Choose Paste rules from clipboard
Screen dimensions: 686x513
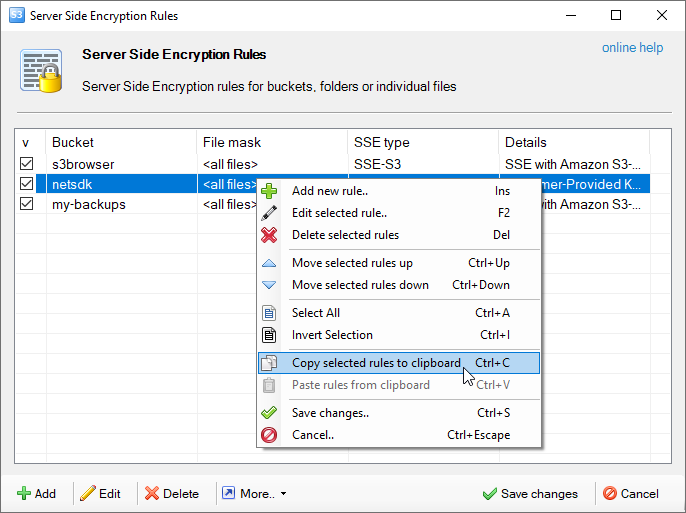click(399, 385)
